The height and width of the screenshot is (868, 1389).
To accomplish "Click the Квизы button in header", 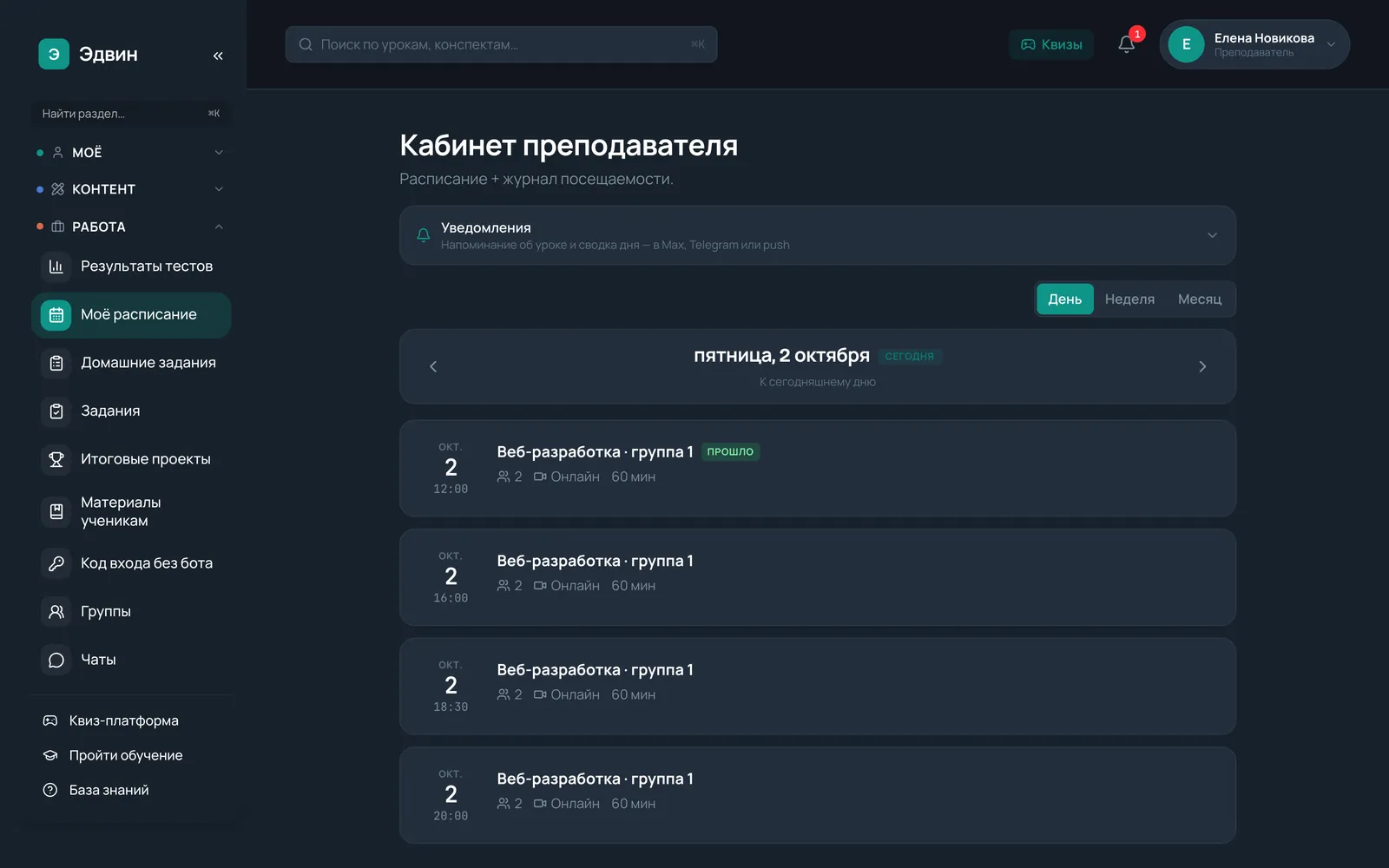I will tap(1051, 44).
